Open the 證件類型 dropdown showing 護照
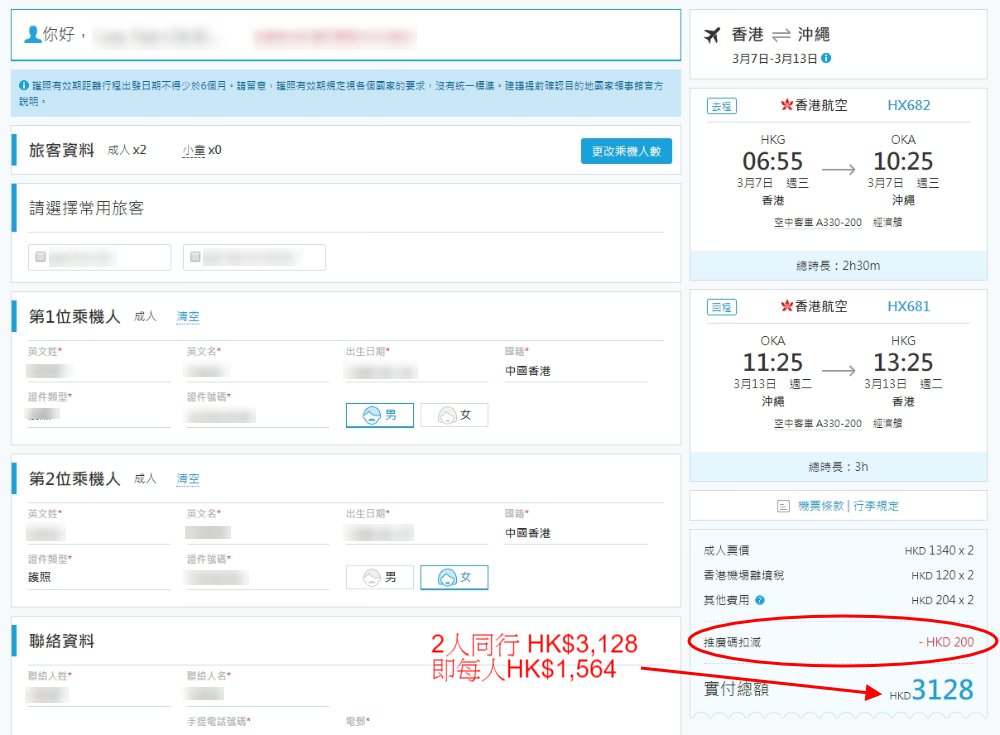 pyautogui.click(x=98, y=577)
